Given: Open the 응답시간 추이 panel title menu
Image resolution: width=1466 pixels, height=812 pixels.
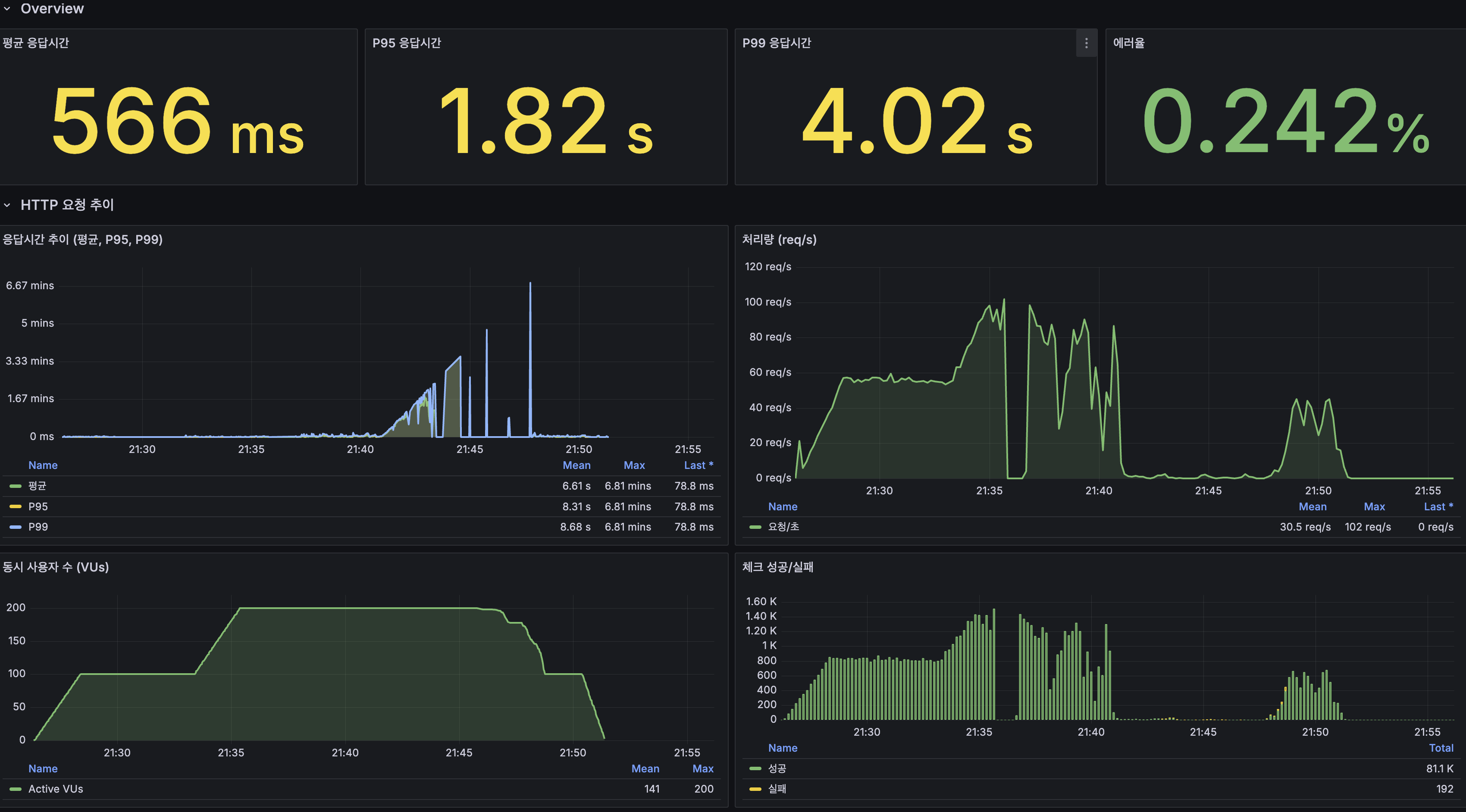Looking at the screenshot, I should pos(82,240).
